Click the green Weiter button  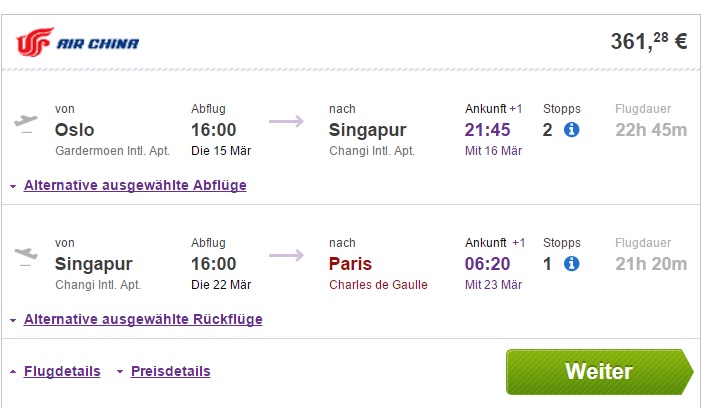[600, 372]
